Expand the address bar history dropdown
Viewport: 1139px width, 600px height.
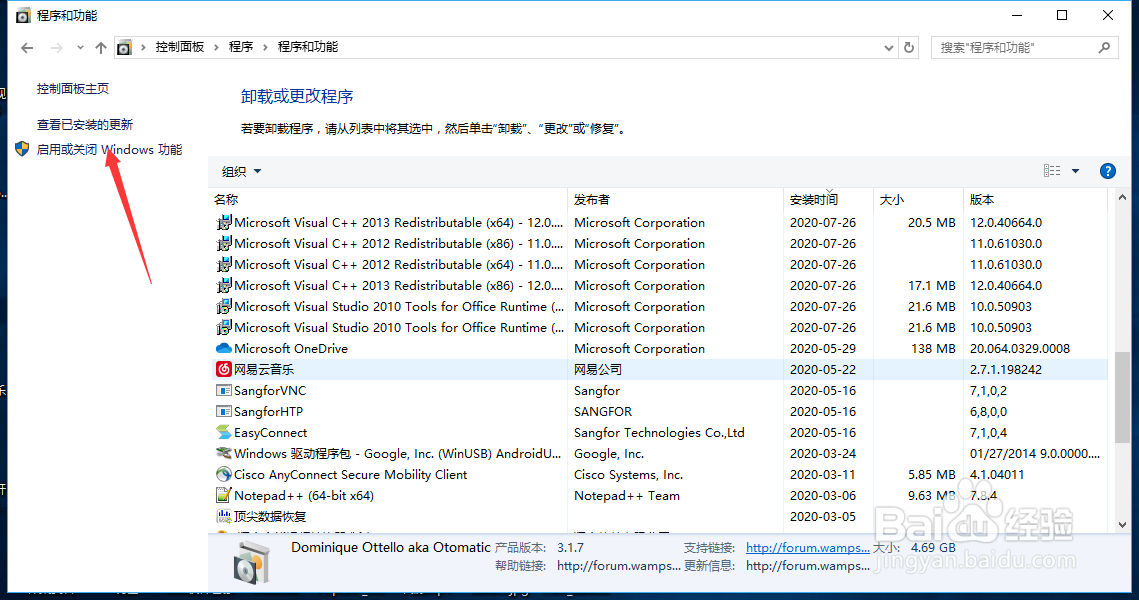pos(888,48)
